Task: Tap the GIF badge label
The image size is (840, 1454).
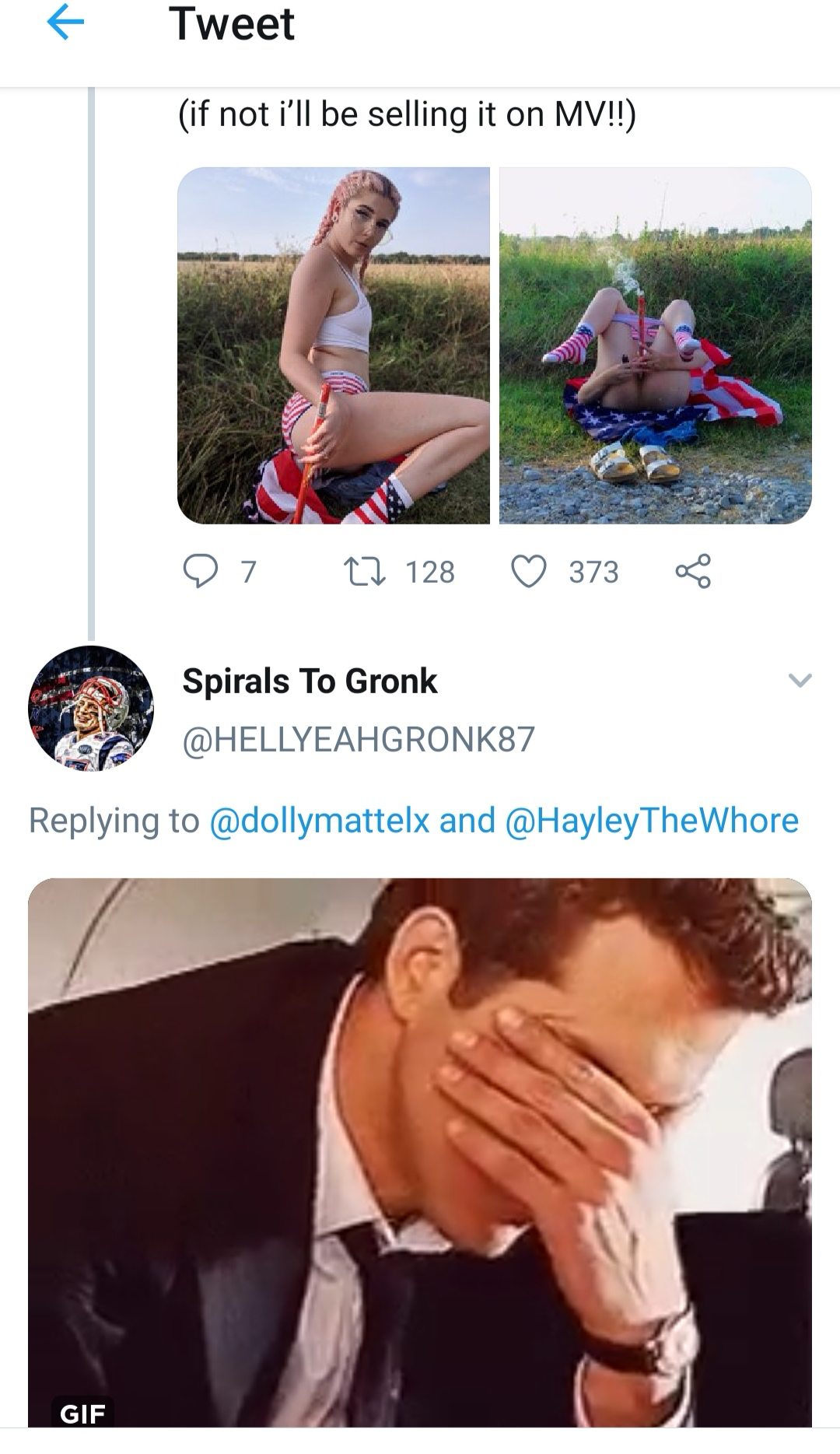Action: click(x=83, y=1413)
